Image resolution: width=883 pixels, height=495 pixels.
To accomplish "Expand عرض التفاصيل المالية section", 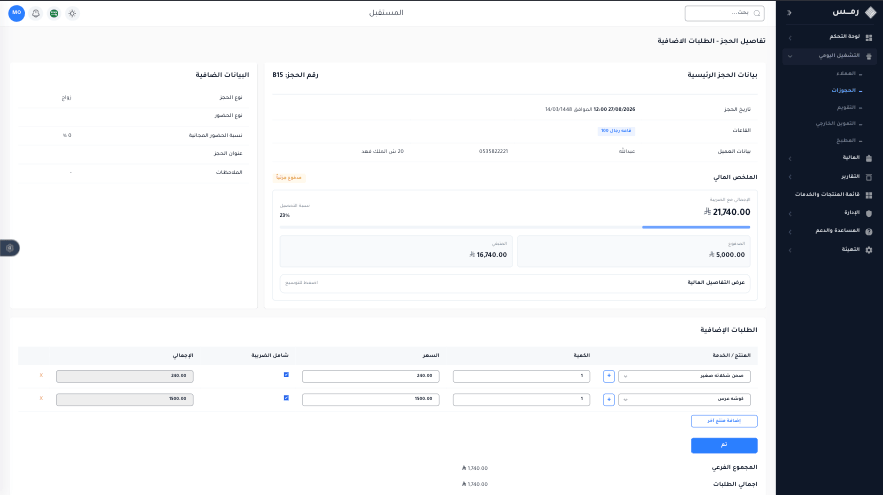I will pyautogui.click(x=515, y=283).
